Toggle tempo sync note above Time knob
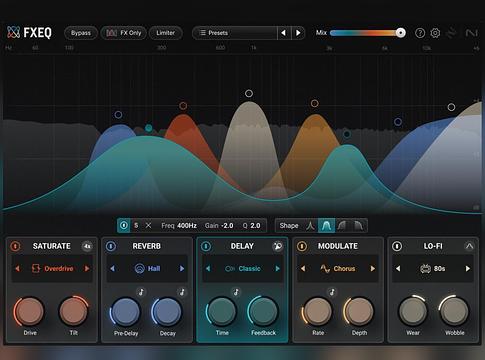 236,292
